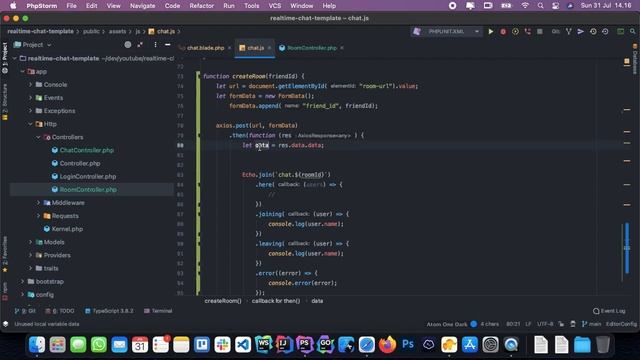The image size is (640, 360).
Task: Click the UTF-8 encoding in the status bar
Action: click(545, 324)
